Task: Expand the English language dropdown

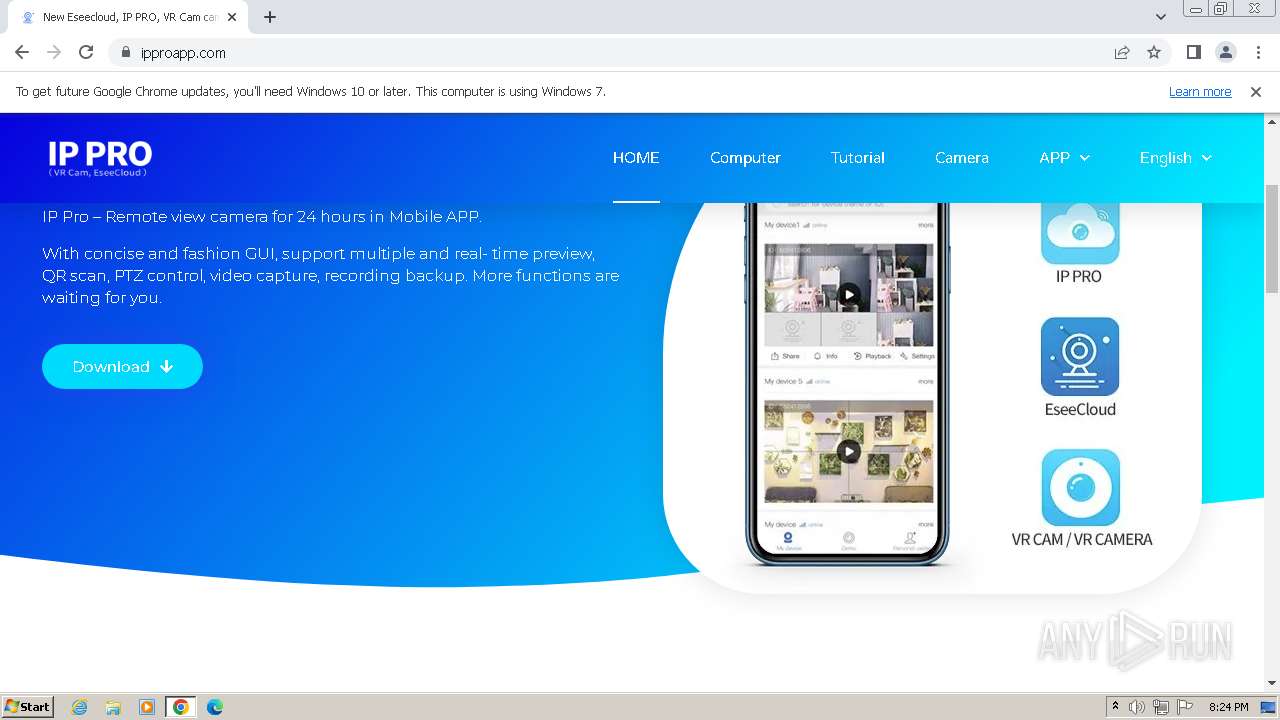Action: 1175,158
